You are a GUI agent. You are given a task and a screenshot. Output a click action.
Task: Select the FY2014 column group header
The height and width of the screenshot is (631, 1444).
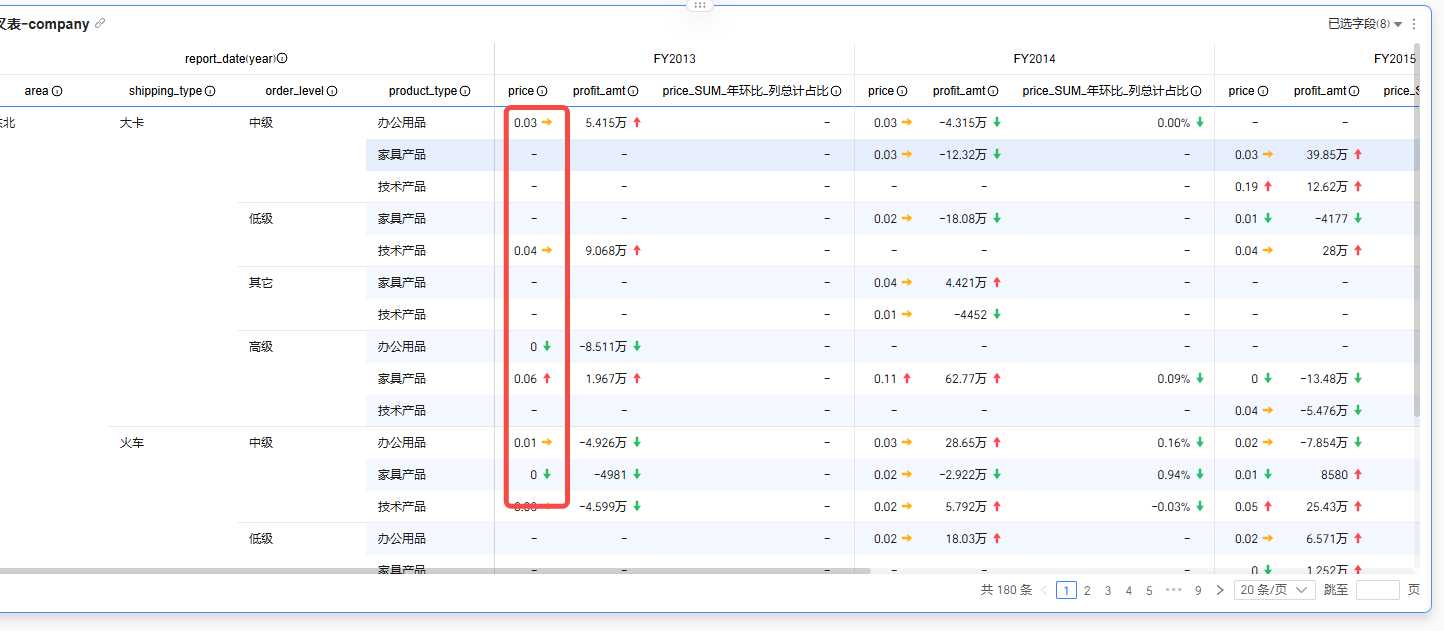click(x=1034, y=59)
